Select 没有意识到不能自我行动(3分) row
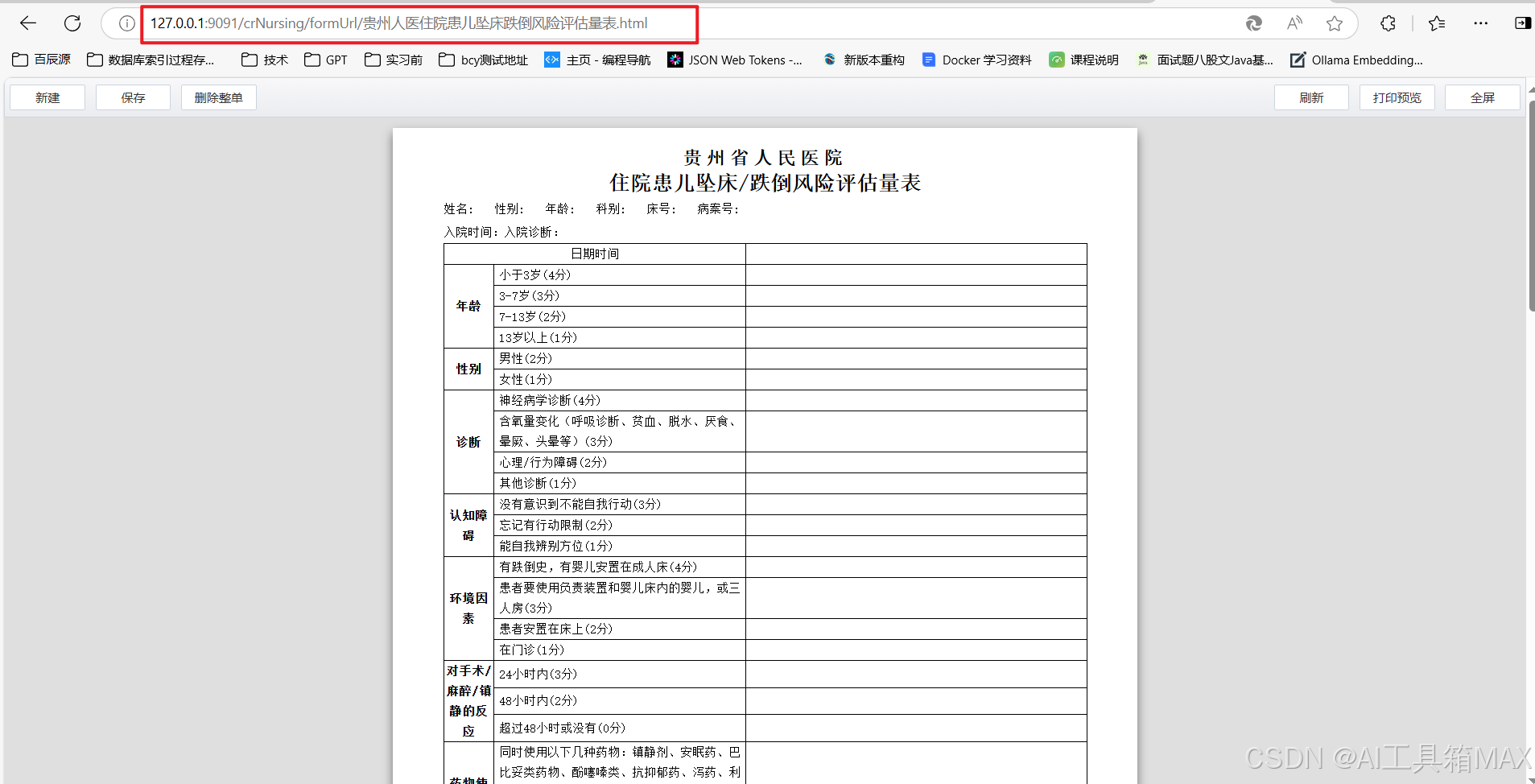Viewport: 1535px width, 784px height. tap(790, 504)
